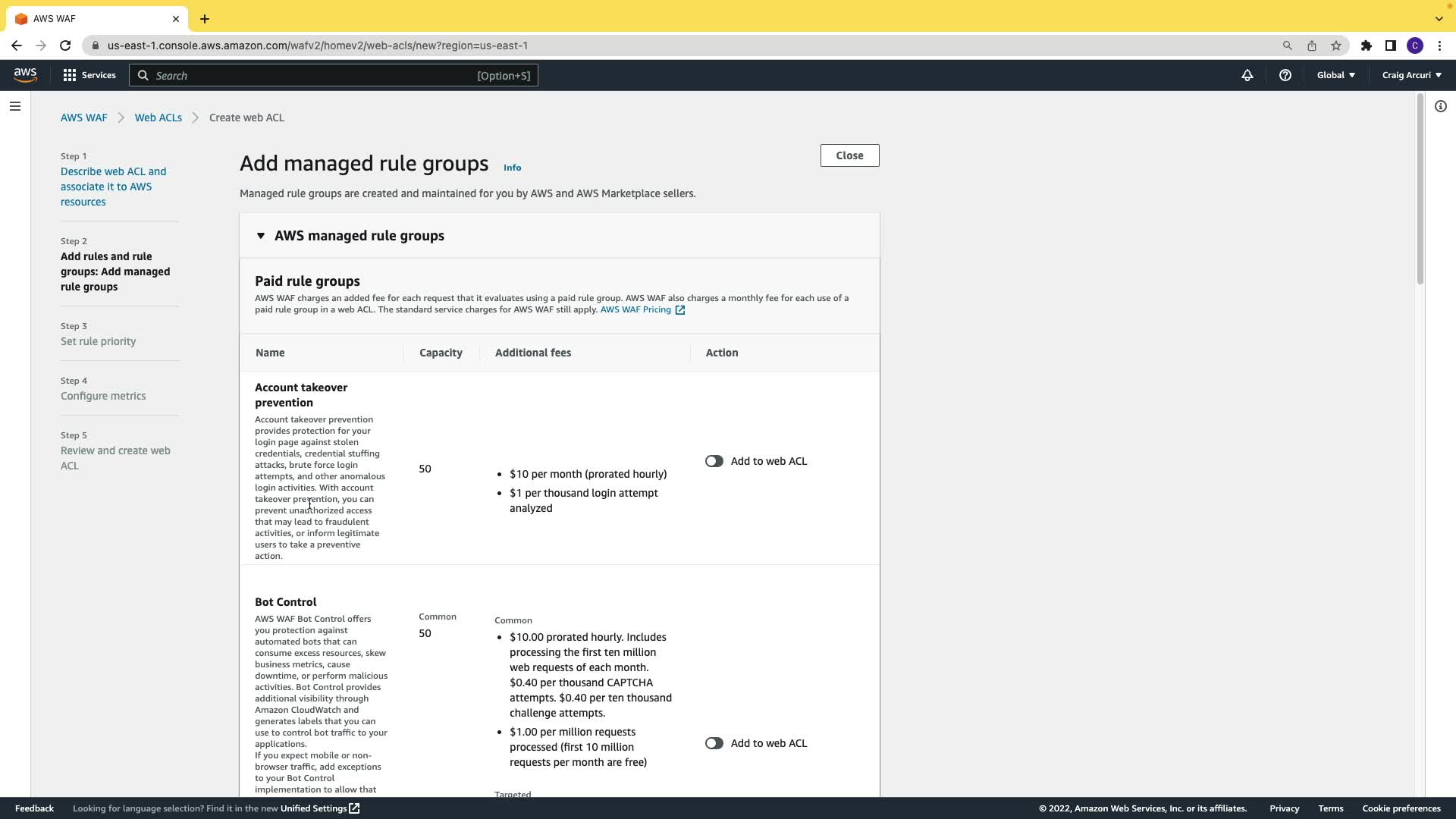Collapse the AWS managed rule groups section

point(261,236)
